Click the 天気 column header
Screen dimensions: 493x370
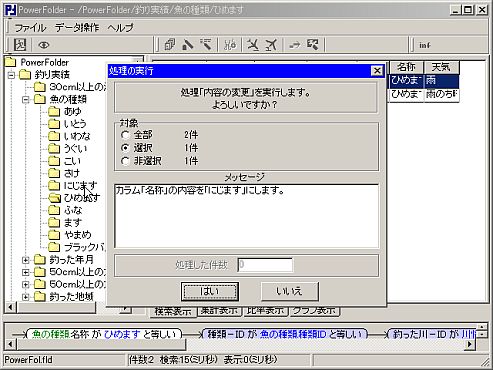point(441,67)
